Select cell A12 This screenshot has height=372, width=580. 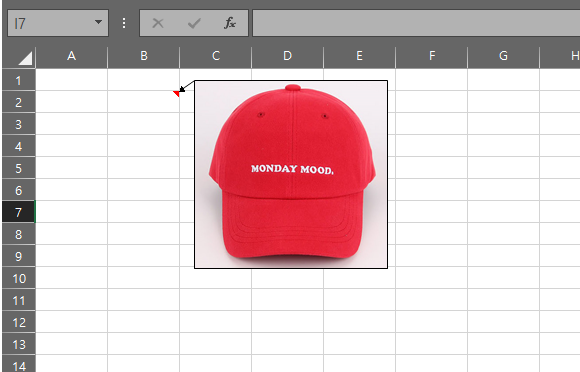pyautogui.click(x=71, y=322)
